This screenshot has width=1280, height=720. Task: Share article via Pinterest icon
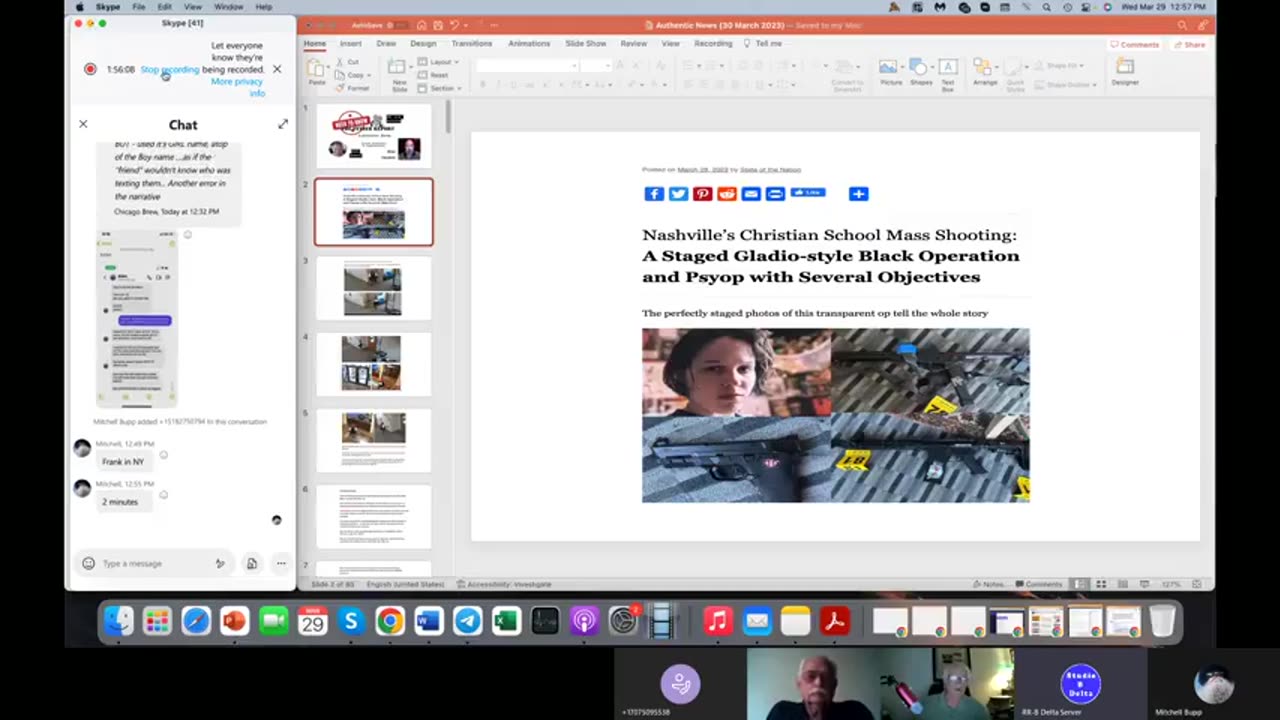click(702, 194)
